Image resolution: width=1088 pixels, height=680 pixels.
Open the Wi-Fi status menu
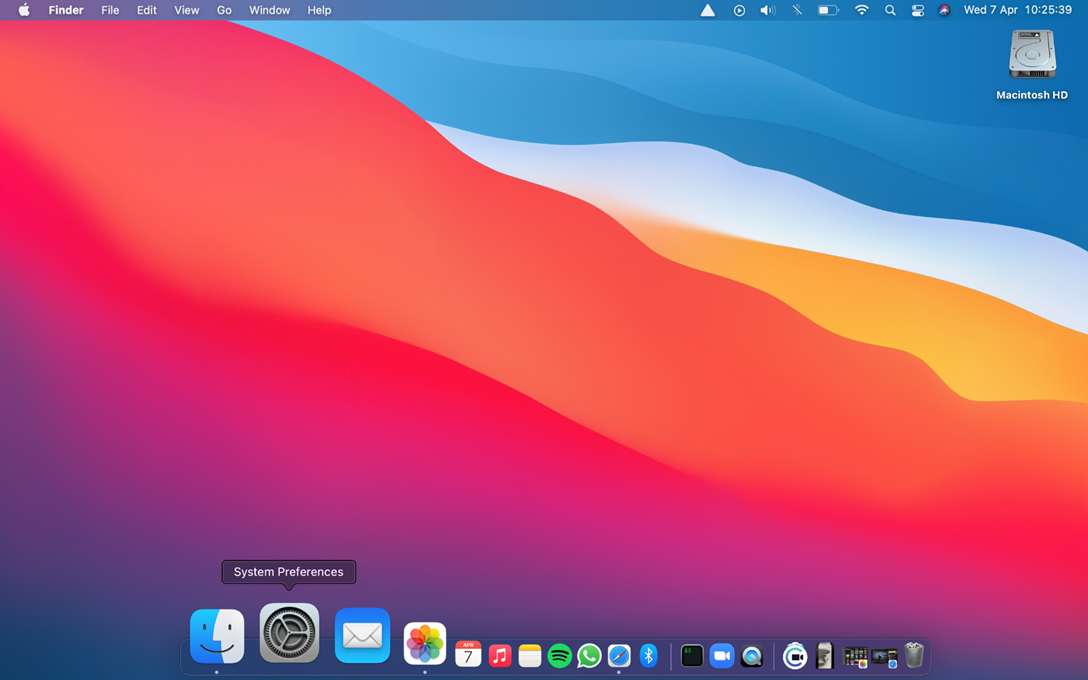coord(861,10)
